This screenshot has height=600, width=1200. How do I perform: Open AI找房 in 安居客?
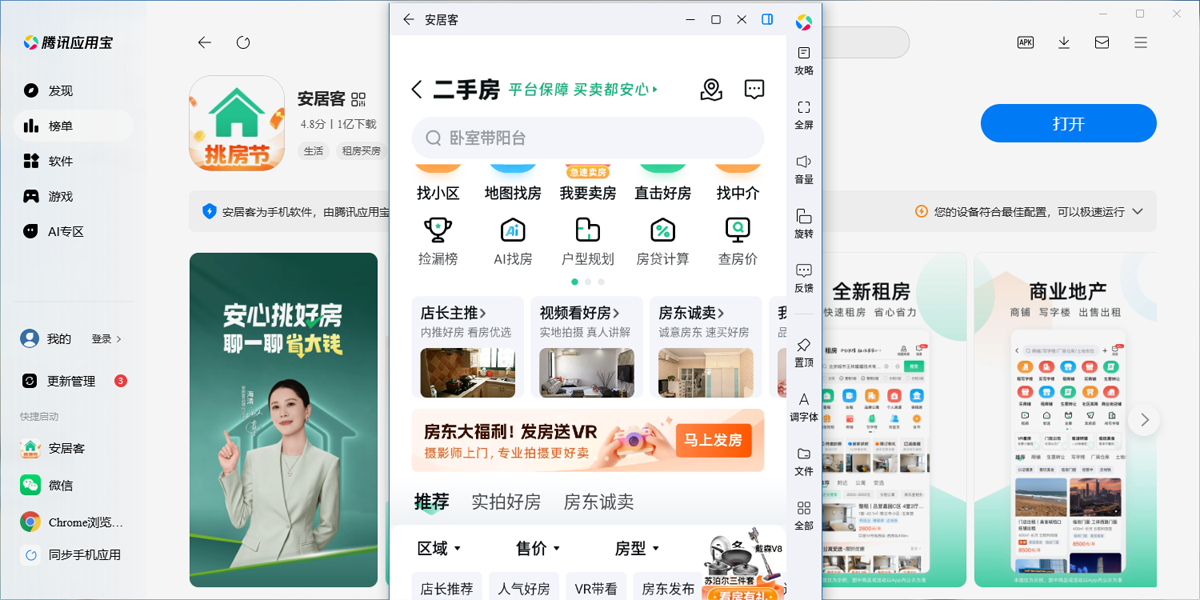(513, 242)
